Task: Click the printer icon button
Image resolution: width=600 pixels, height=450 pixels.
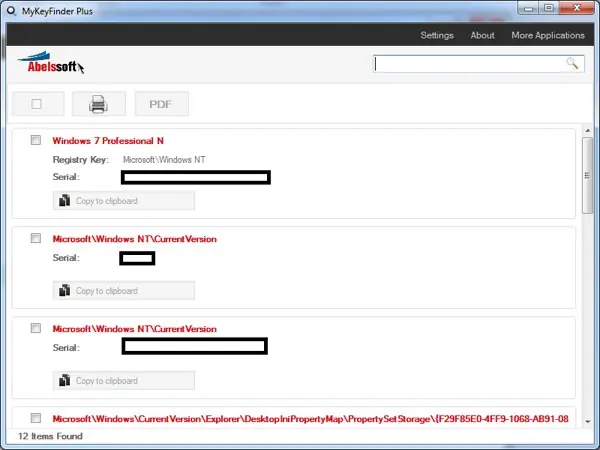Action: [x=99, y=104]
